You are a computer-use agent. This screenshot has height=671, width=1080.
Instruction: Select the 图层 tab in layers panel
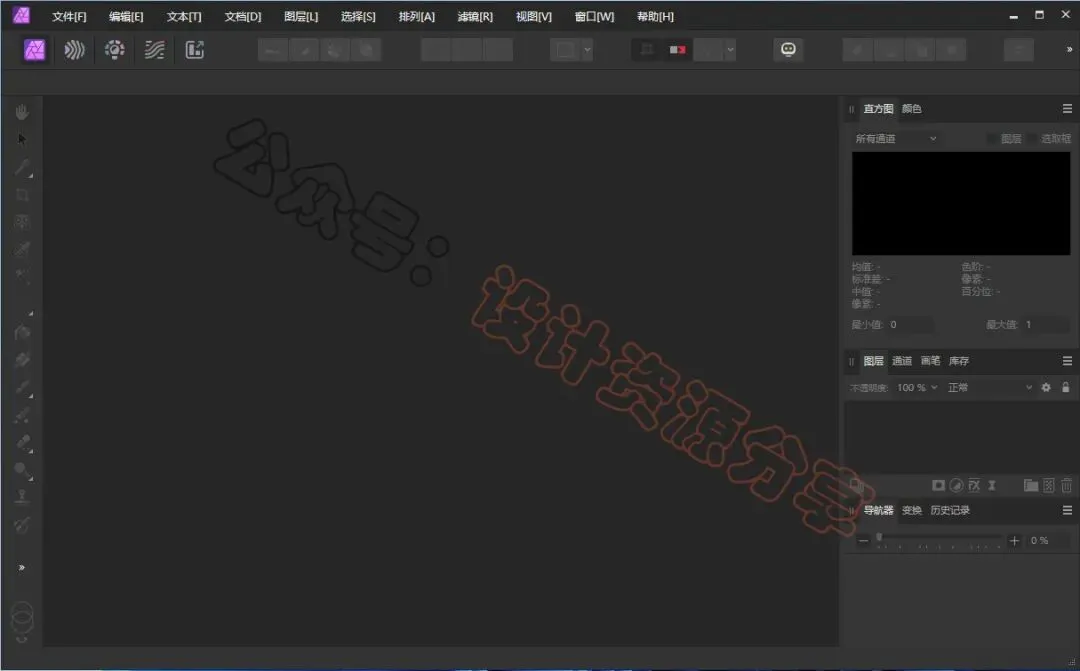tap(873, 361)
